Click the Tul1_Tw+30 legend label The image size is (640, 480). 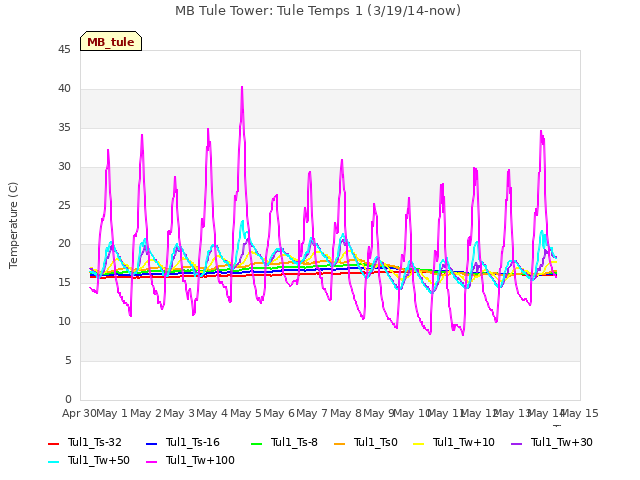coord(562,442)
